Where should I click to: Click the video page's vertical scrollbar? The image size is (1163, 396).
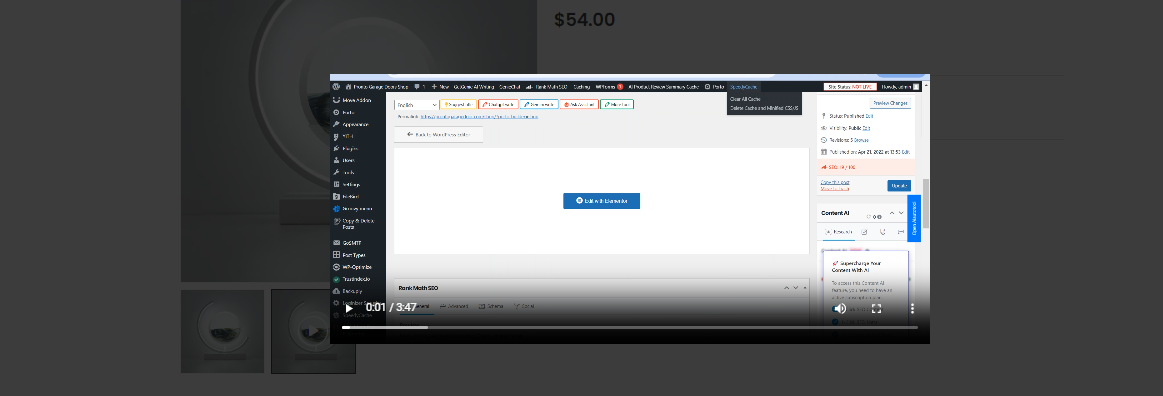[926, 204]
